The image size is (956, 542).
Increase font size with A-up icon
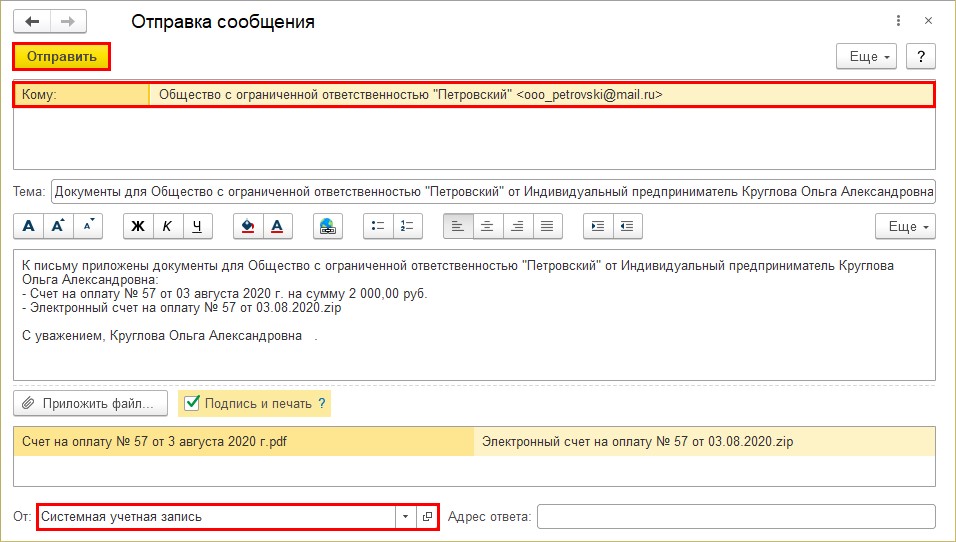click(x=58, y=226)
